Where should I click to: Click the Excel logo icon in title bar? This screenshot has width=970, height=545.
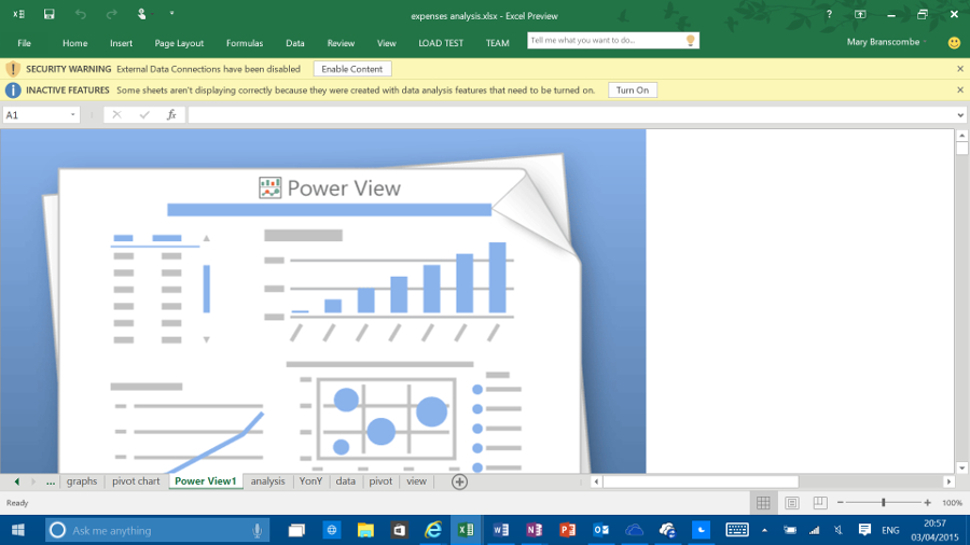point(19,14)
